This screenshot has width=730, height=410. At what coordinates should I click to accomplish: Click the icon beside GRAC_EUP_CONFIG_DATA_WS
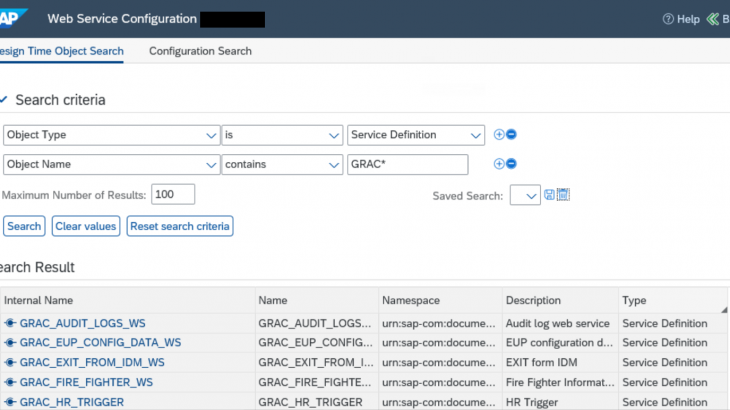[x=10, y=343]
